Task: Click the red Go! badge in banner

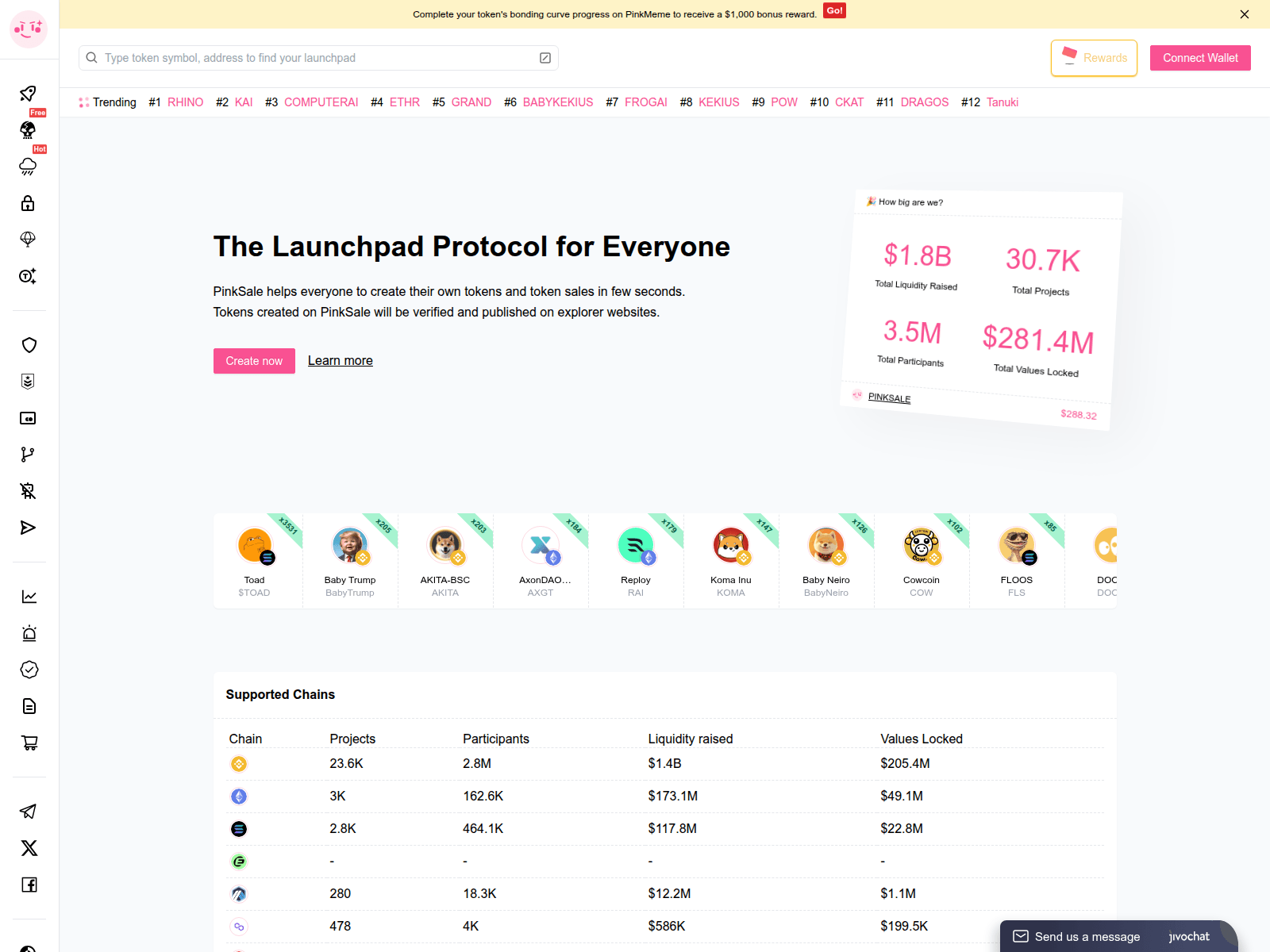Action: coord(834,10)
